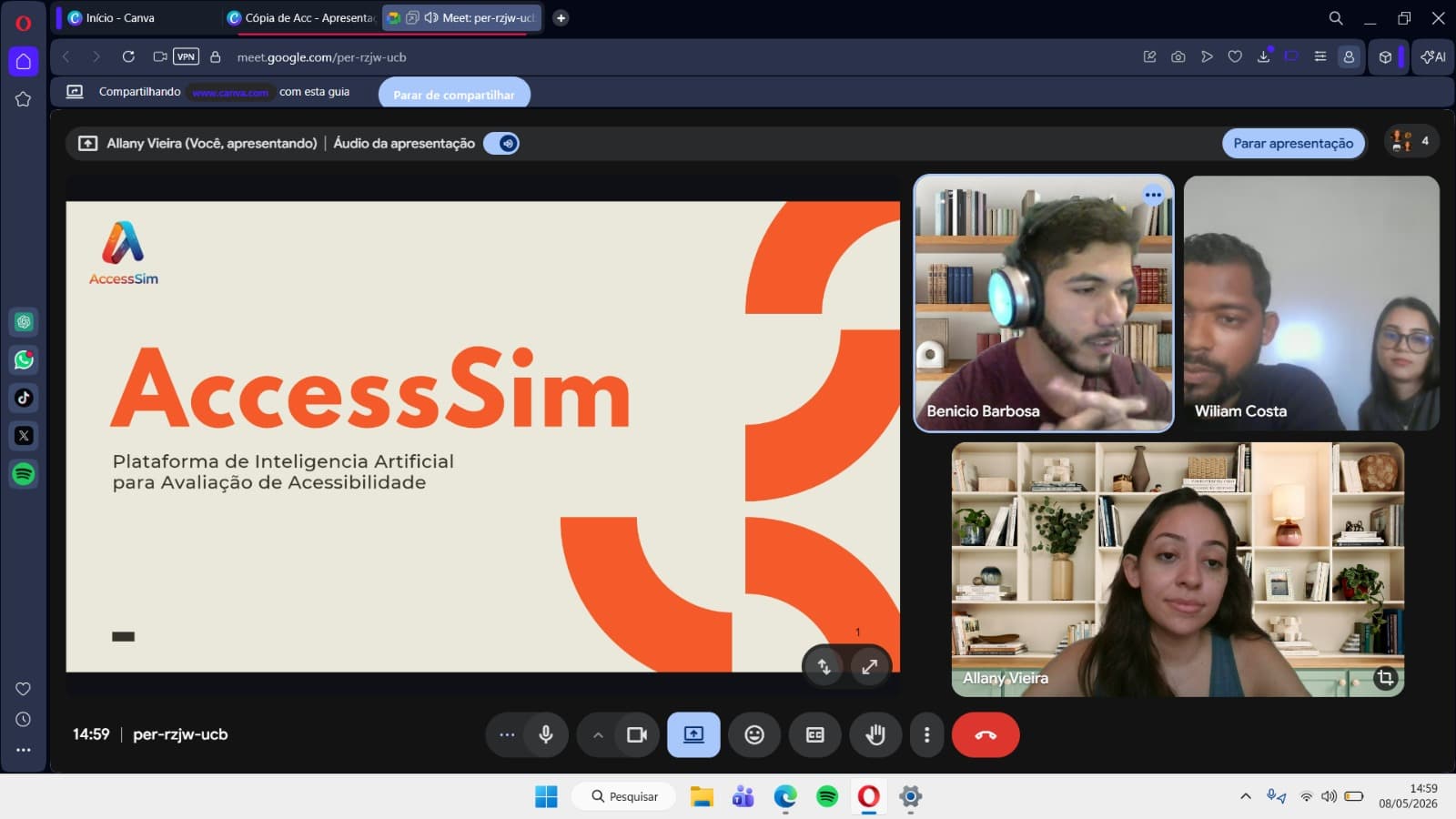This screenshot has height=819, width=1456.
Task: Reload the Meet page
Action: tap(128, 56)
